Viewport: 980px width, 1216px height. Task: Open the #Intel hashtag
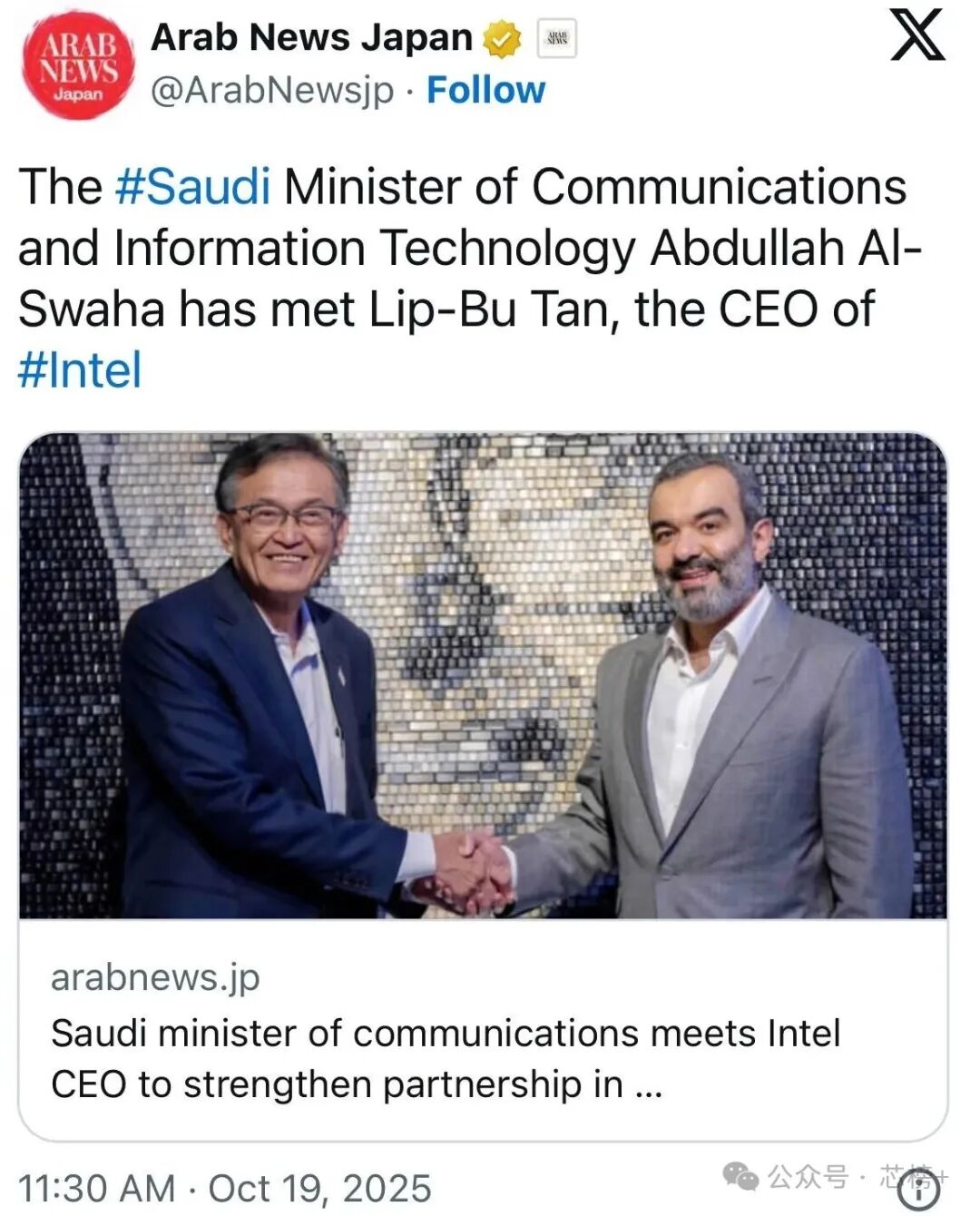(x=80, y=370)
